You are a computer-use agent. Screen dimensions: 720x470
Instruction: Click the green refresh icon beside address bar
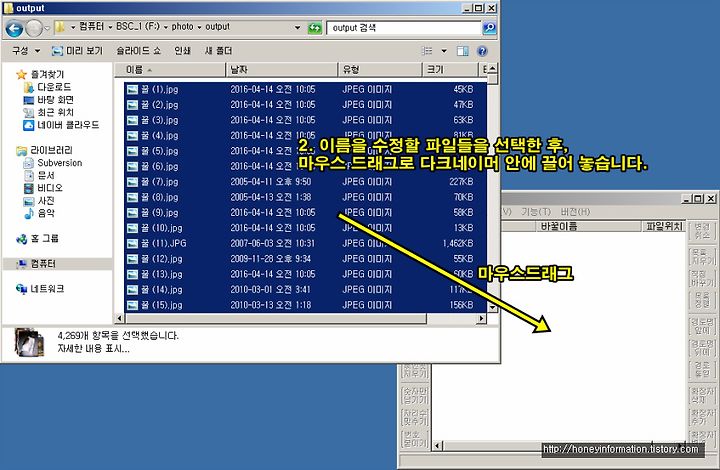[x=315, y=28]
